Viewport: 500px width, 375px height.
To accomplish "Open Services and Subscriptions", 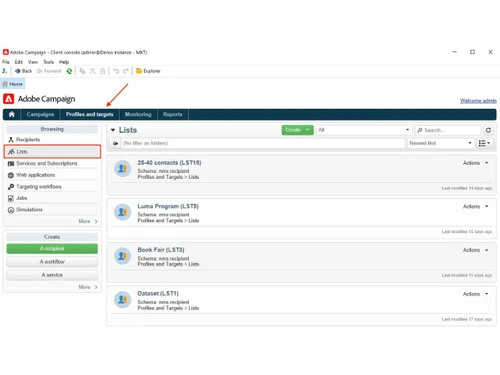I will pos(52,163).
